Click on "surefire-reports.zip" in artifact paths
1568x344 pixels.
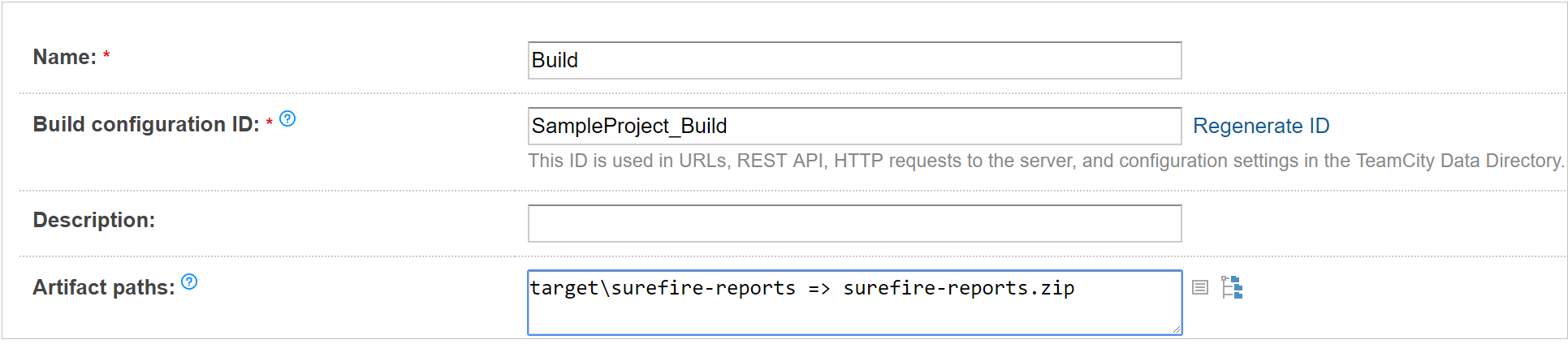[x=958, y=288]
